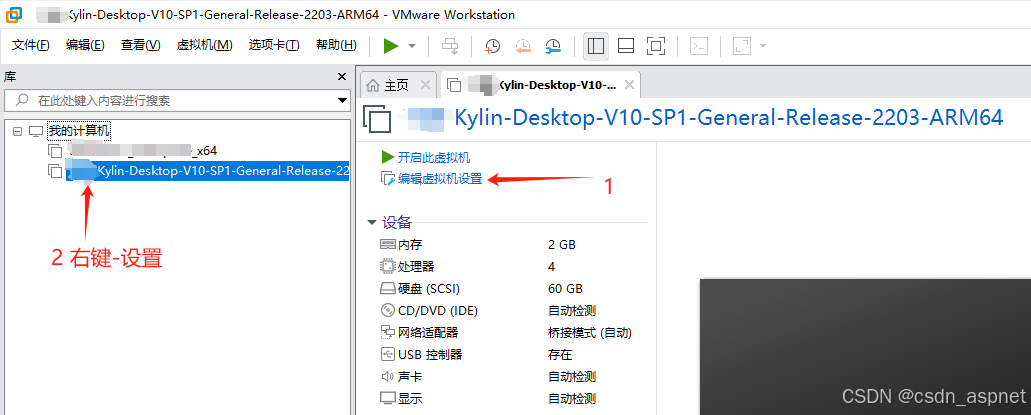Click the CD/DVD (IDE) device row
1031x415 pixels.
(x=506, y=310)
